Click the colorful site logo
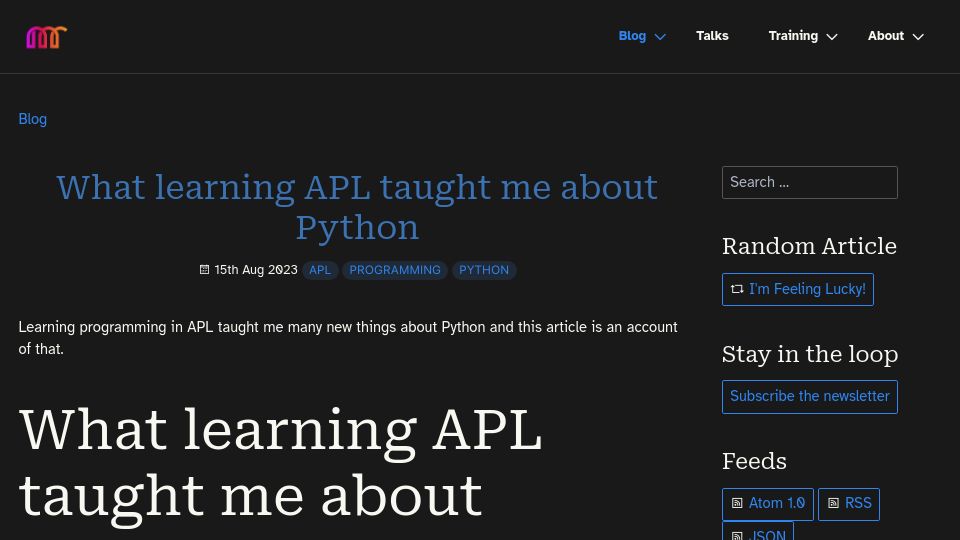The height and width of the screenshot is (540, 960). click(46, 37)
